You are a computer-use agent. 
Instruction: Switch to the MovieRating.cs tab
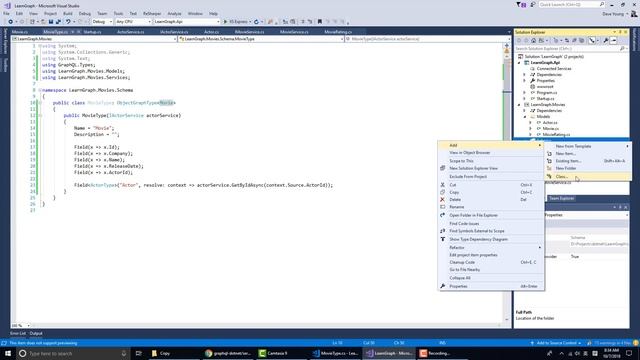[338, 32]
